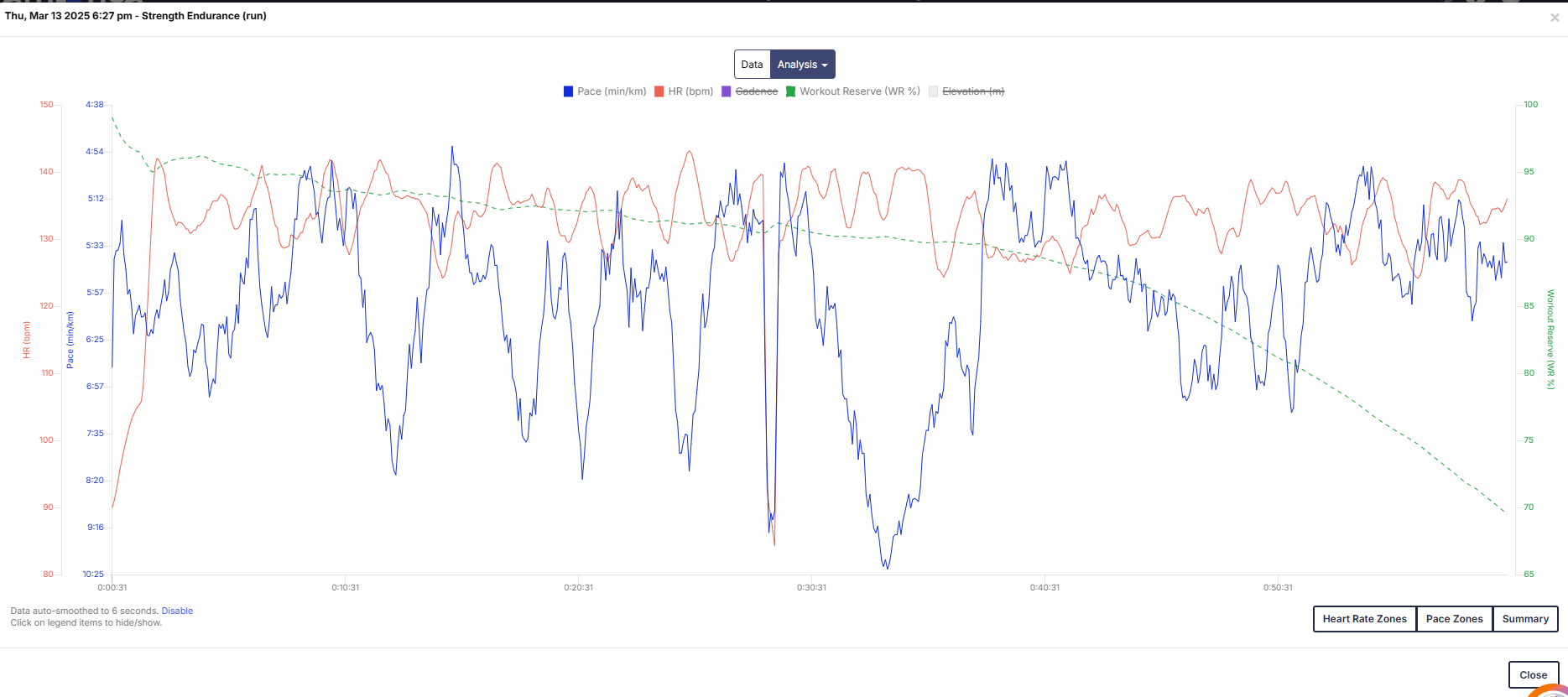Show the hidden Elevation (m) series

pyautogui.click(x=973, y=91)
